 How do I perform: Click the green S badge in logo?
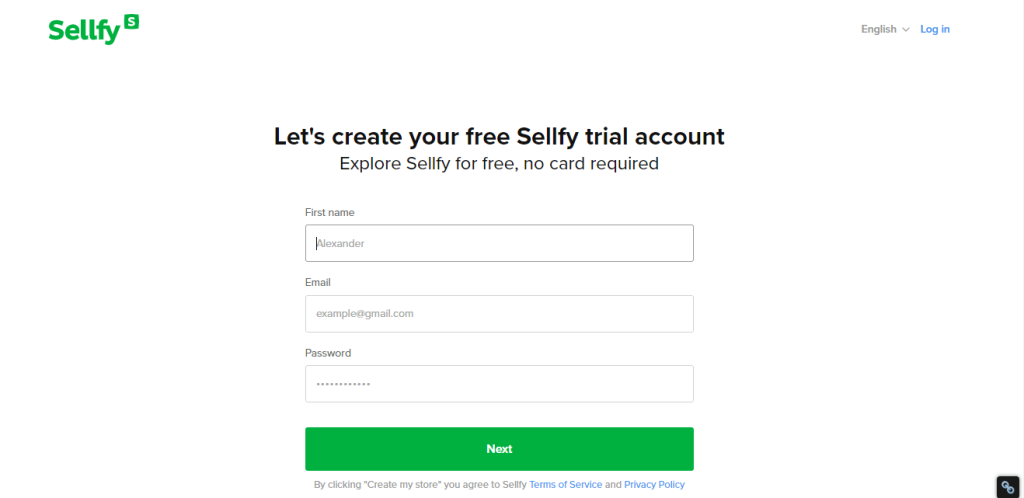click(131, 22)
